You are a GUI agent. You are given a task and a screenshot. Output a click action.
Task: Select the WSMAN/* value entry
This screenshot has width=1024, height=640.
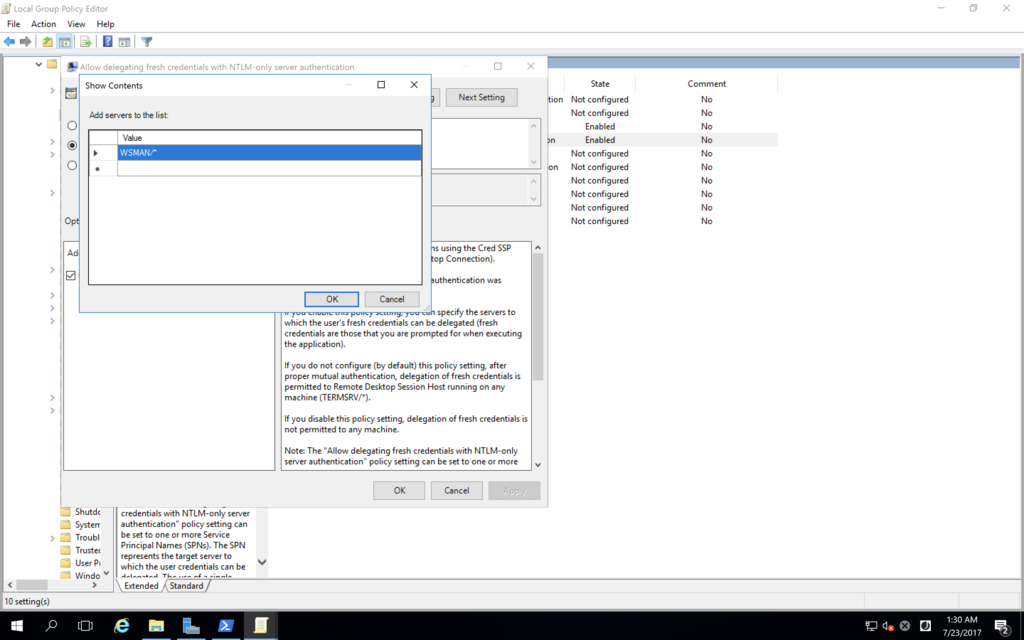(x=268, y=153)
